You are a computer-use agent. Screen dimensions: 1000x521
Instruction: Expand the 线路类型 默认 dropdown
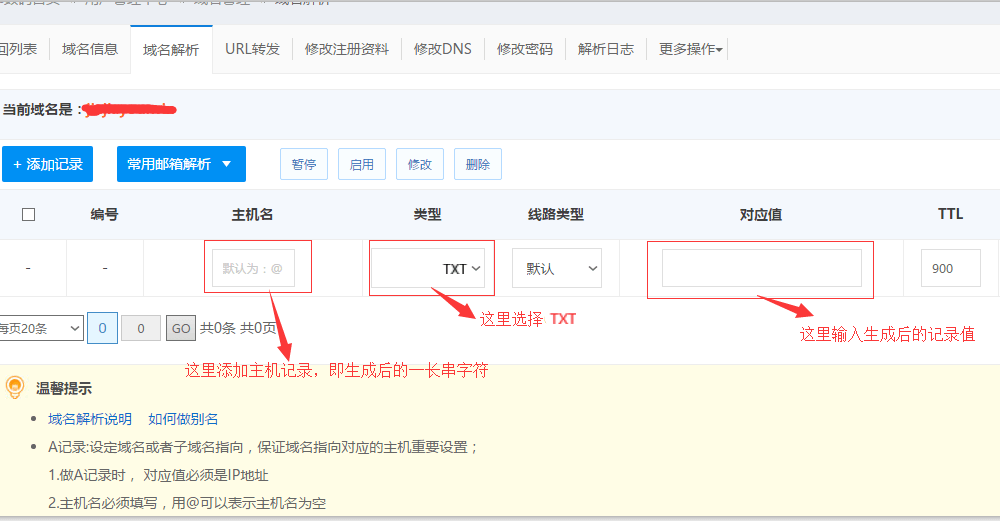click(x=557, y=268)
